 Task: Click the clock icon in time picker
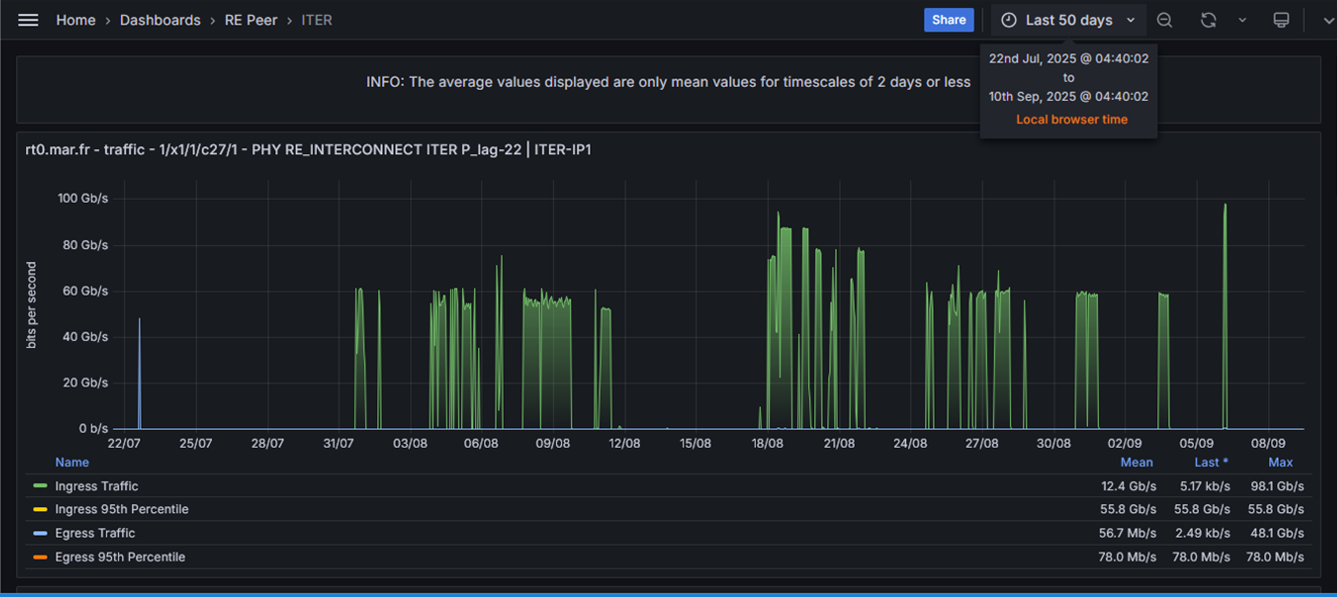click(x=1009, y=20)
